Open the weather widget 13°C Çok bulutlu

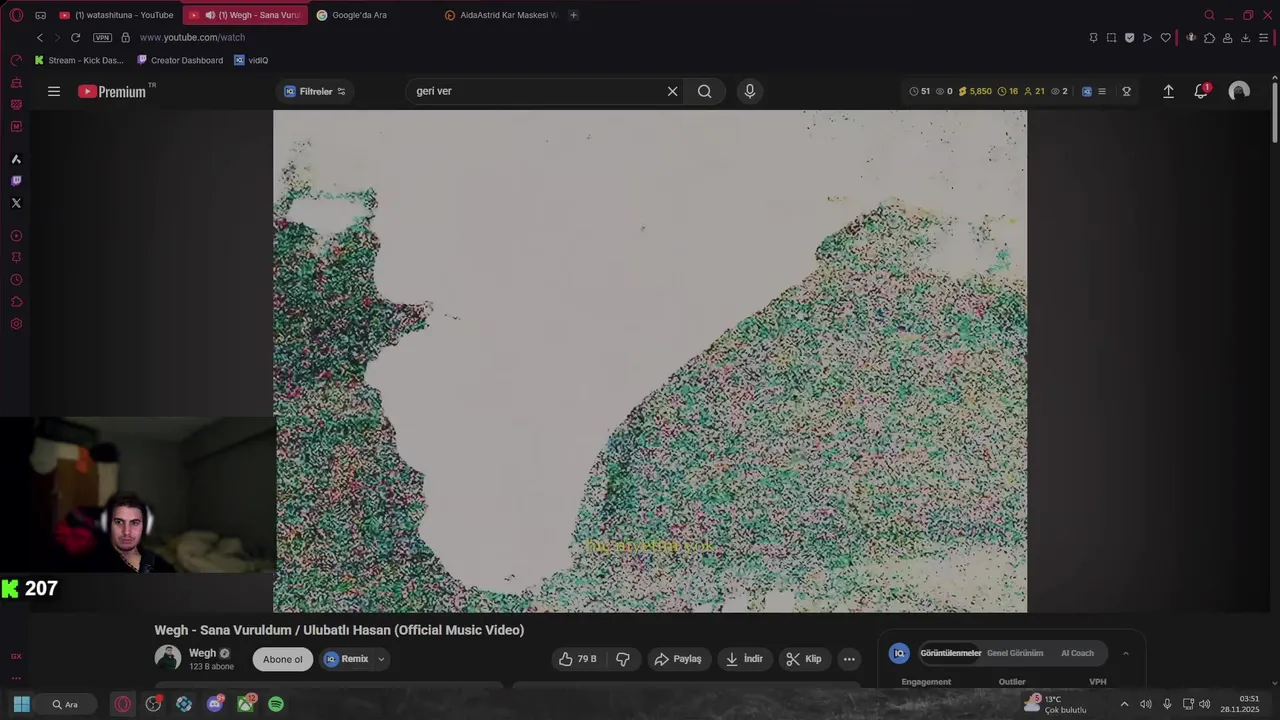pyautogui.click(x=1056, y=704)
